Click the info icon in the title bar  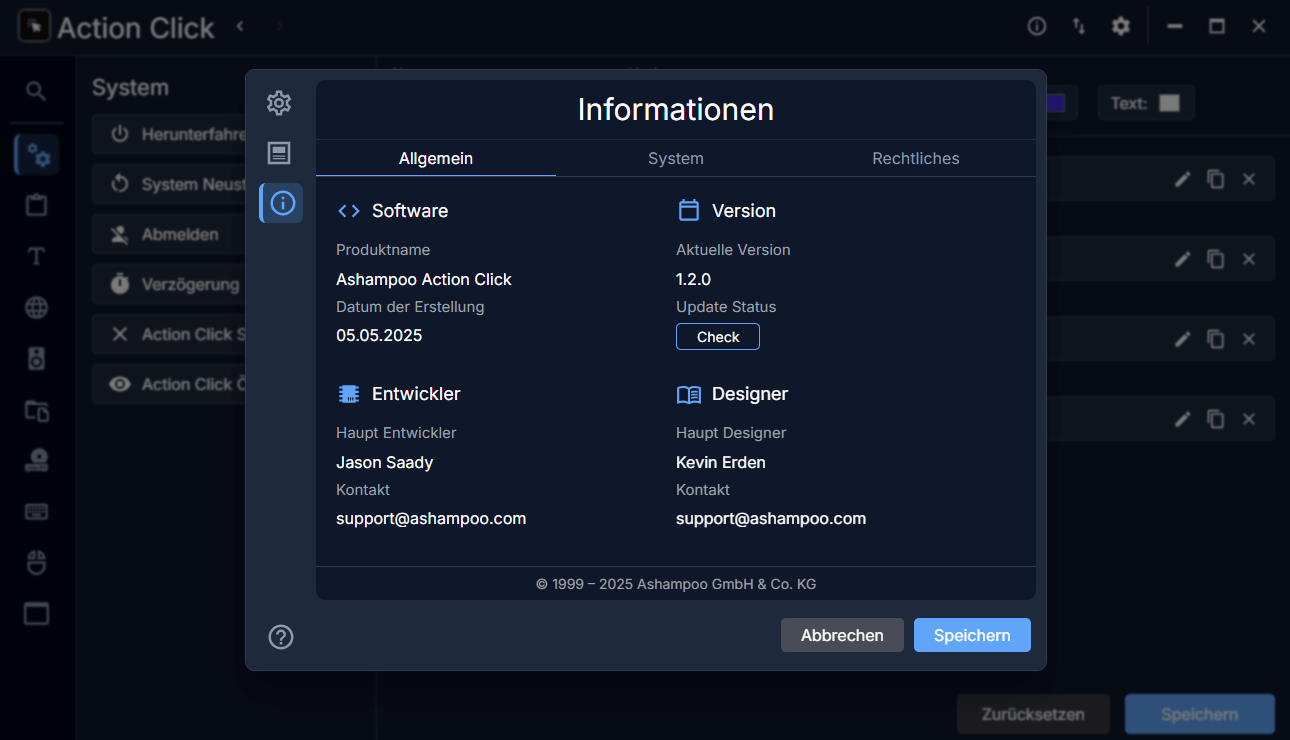coord(1037,26)
